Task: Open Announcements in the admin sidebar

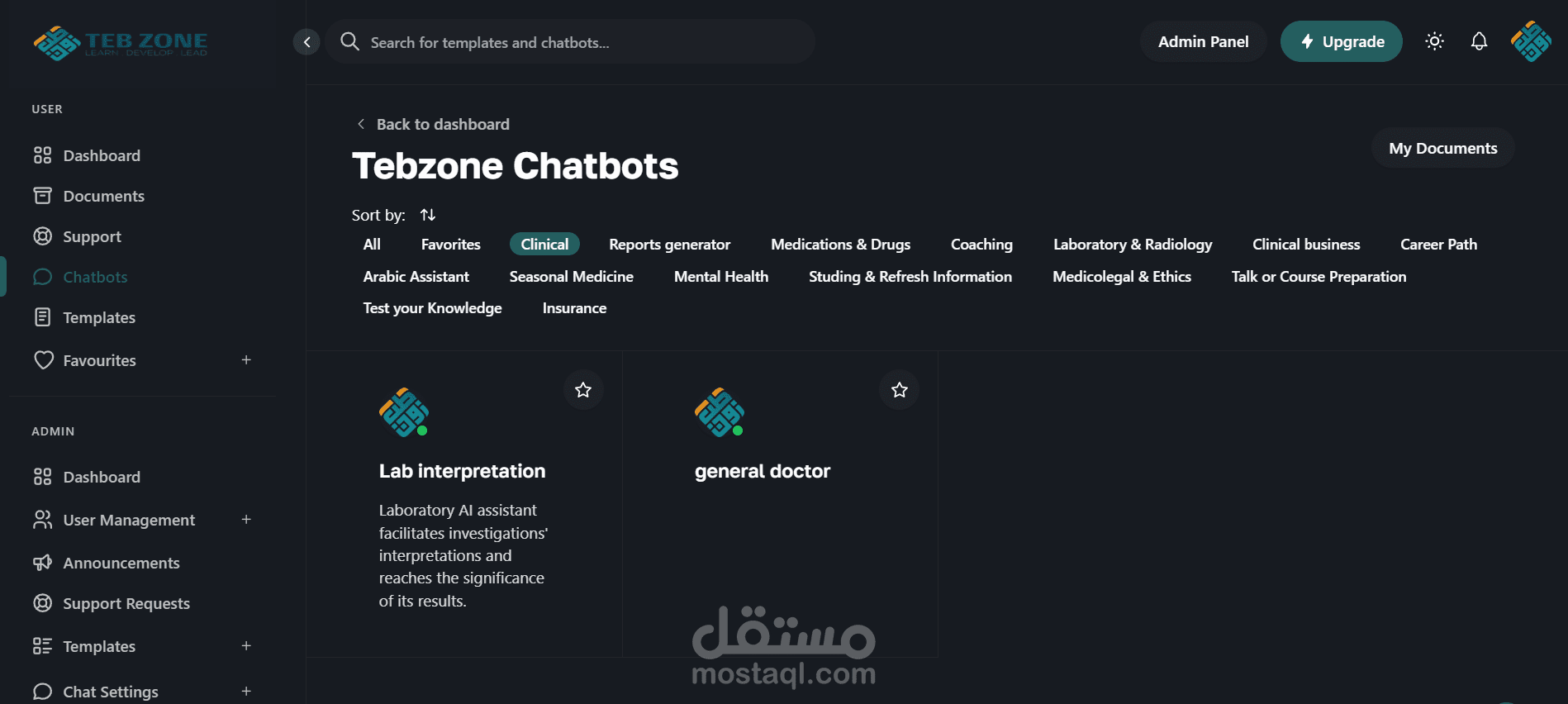Action: (121, 563)
